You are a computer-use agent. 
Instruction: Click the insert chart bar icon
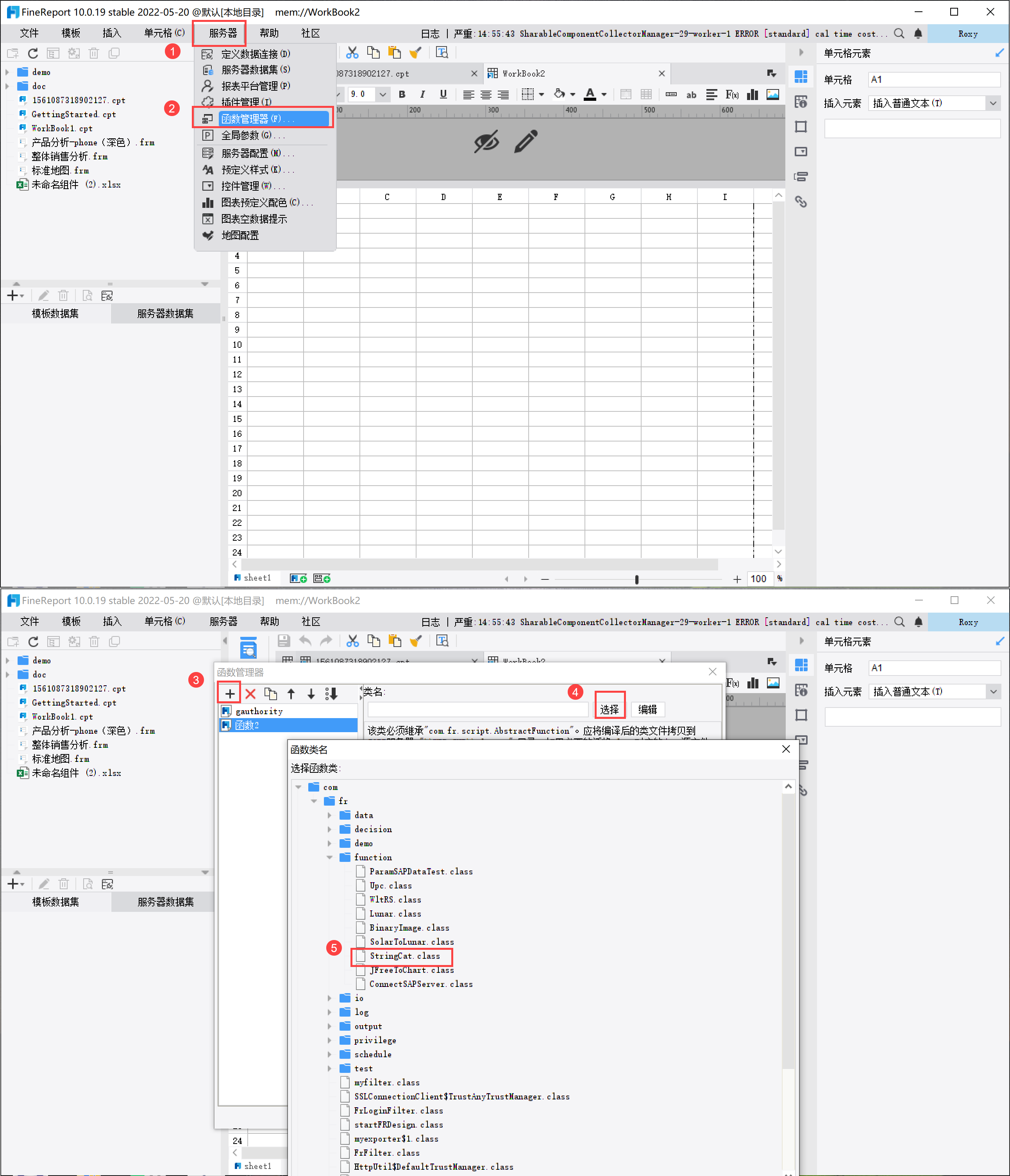752,94
